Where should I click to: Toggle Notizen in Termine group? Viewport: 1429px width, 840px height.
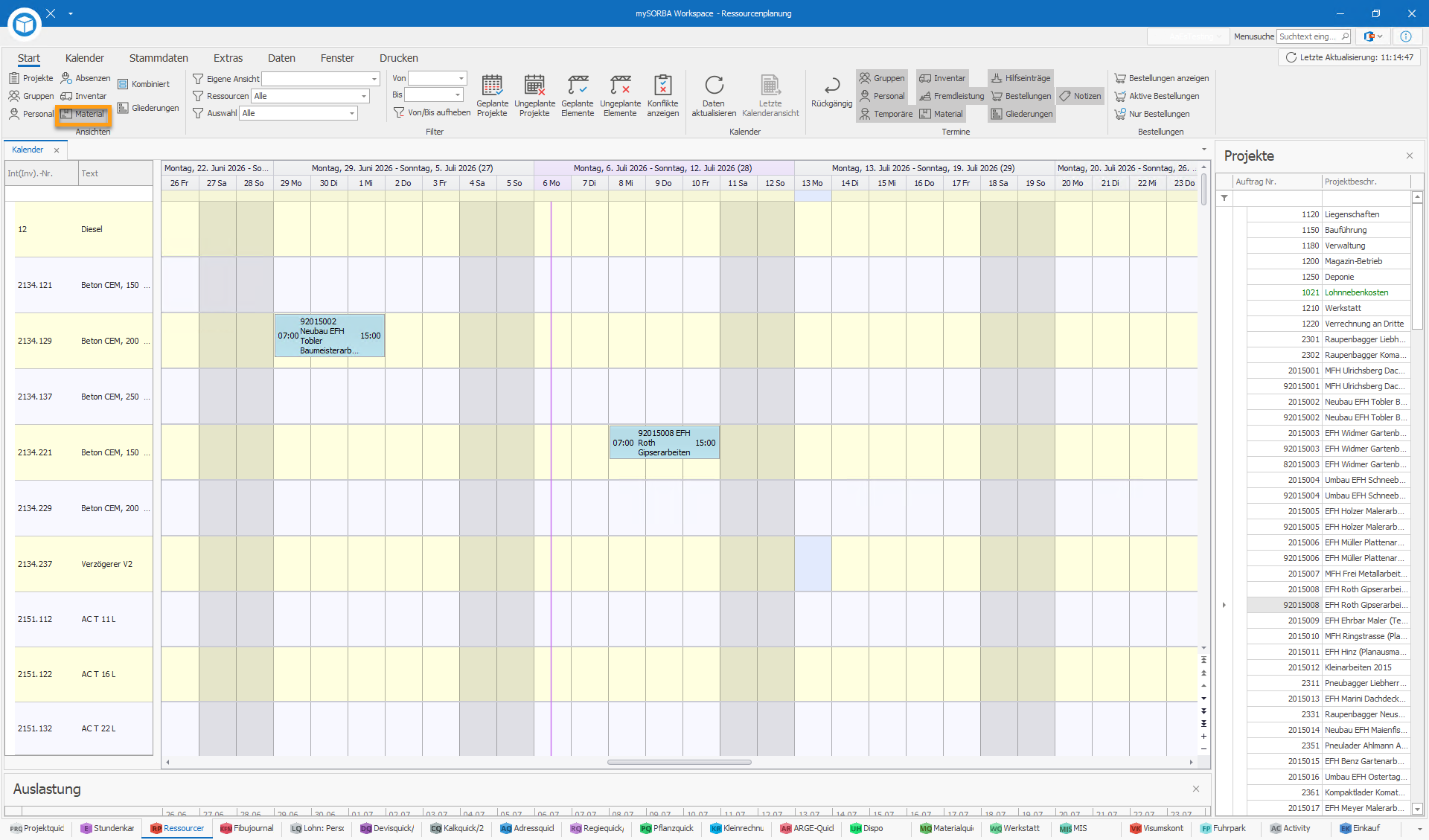[x=1080, y=96]
